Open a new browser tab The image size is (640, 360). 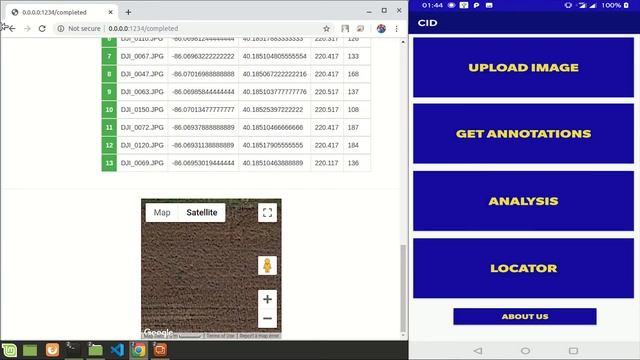[x=128, y=12]
